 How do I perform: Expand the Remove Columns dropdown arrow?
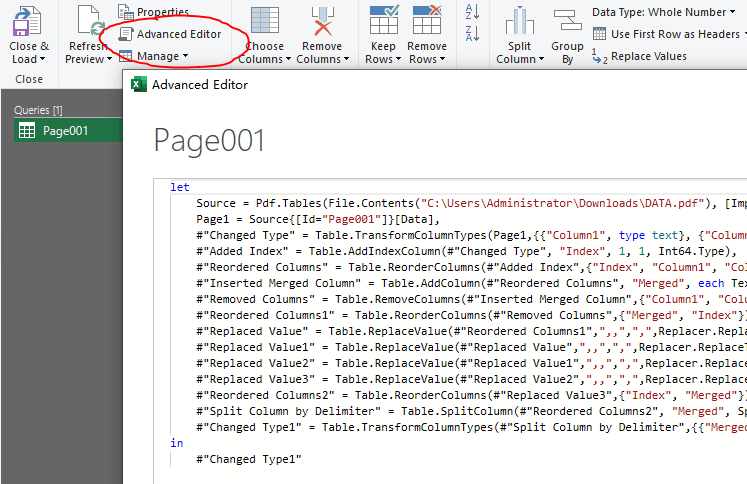coord(346,59)
